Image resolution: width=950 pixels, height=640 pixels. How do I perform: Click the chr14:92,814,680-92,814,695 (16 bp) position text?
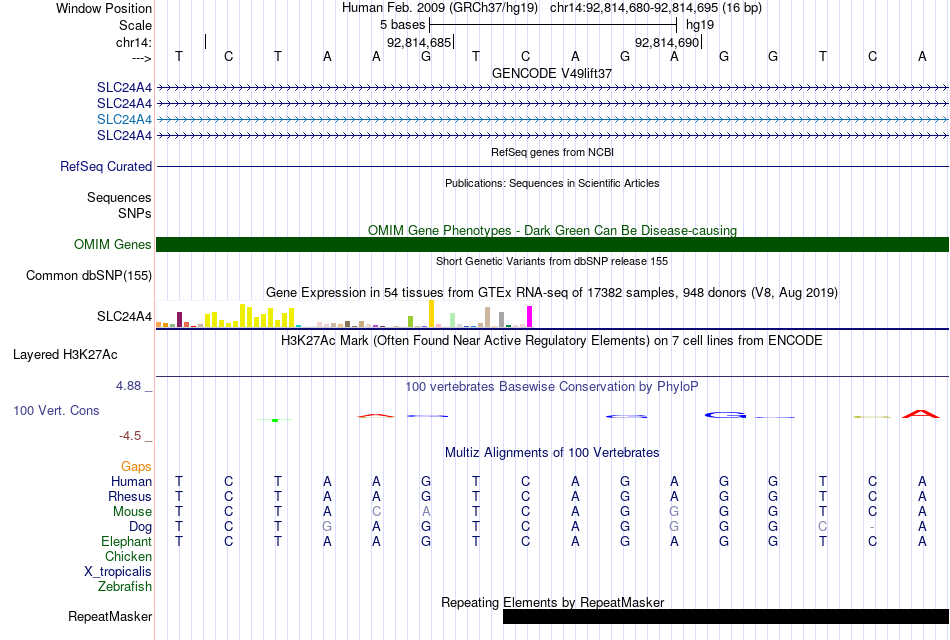click(x=656, y=8)
